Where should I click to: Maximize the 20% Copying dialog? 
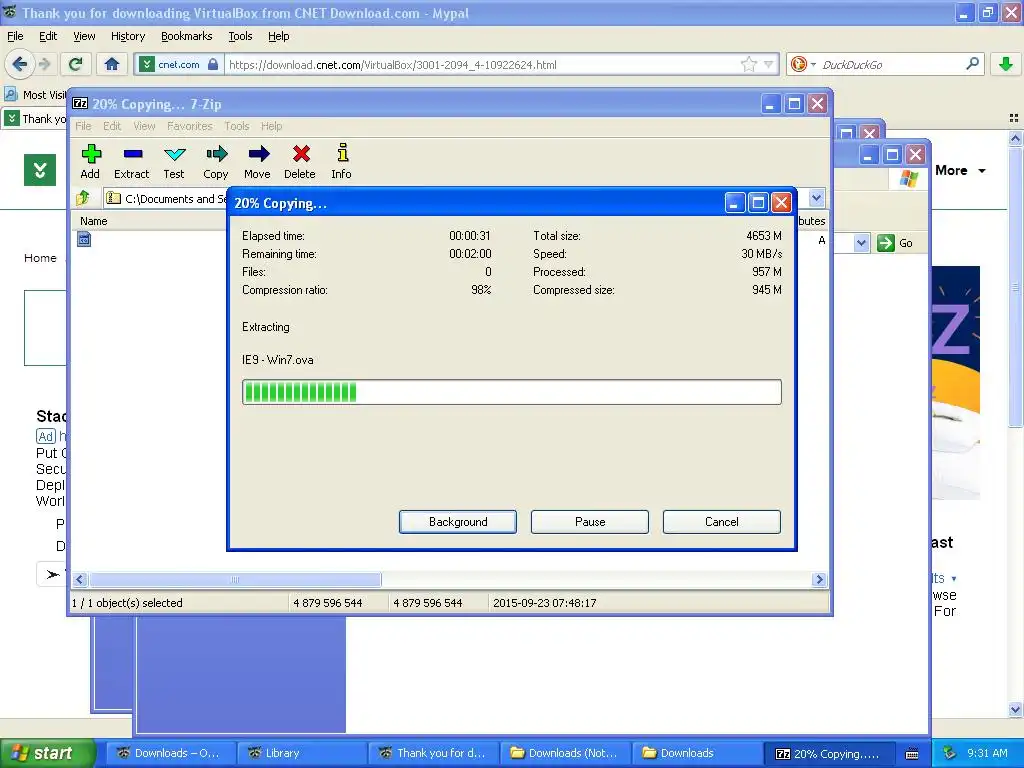(758, 202)
